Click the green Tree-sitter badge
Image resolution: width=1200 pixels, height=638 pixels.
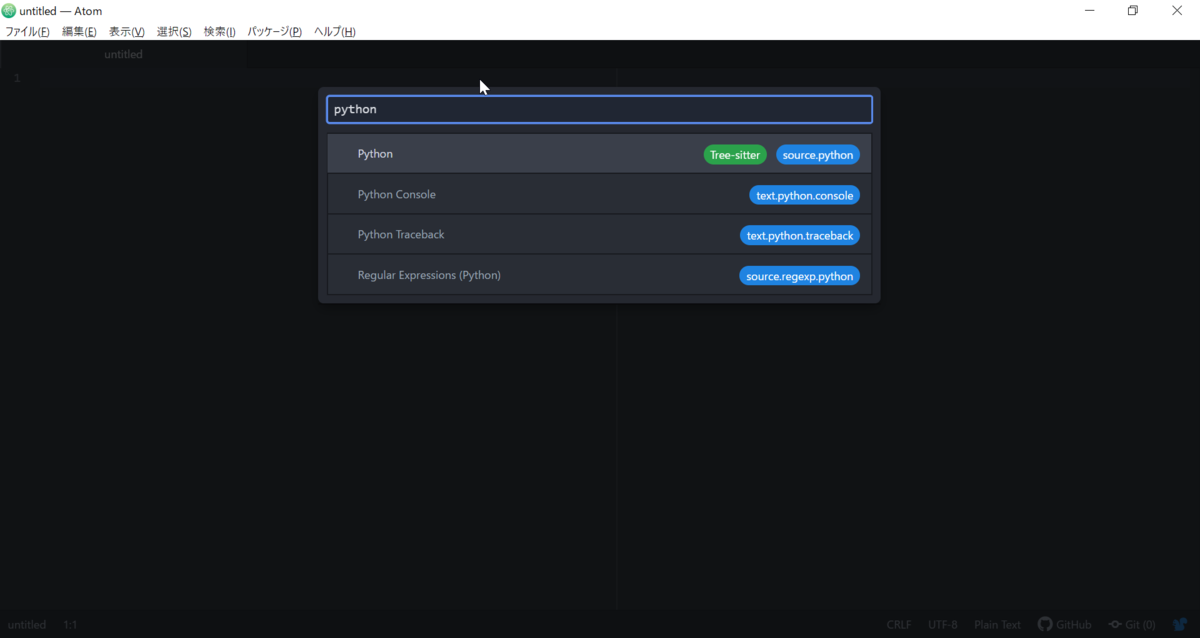tap(735, 155)
